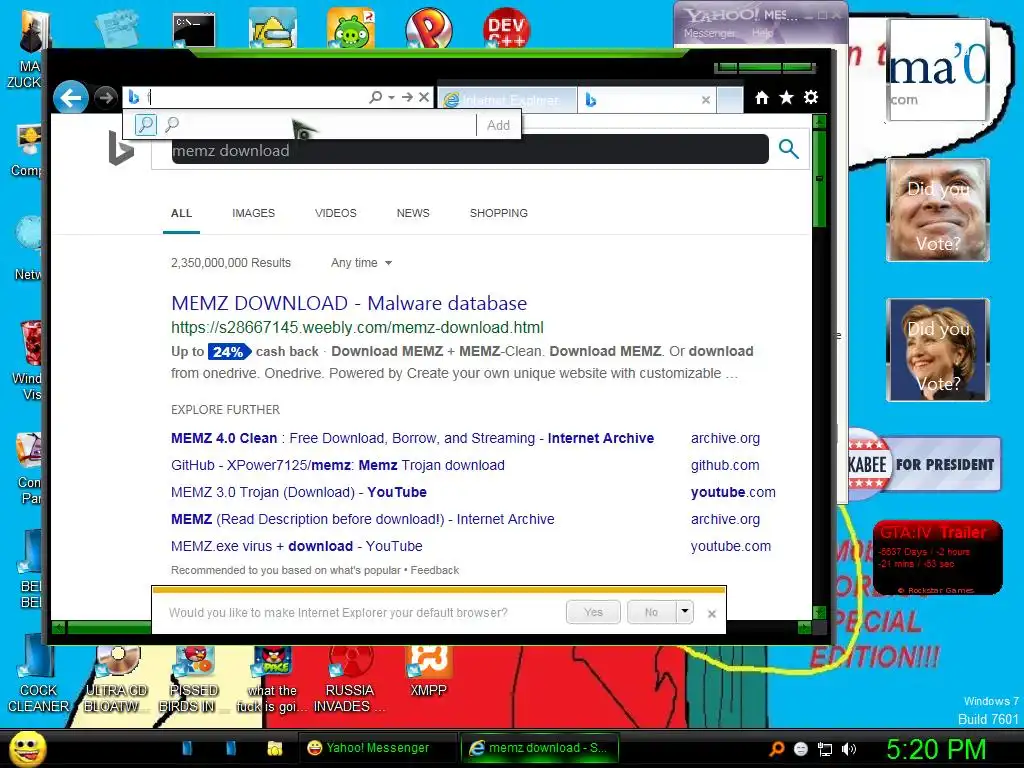Open GitHub XPower7125/memz Trojan download link
This screenshot has height=768, width=1024.
(x=338, y=465)
